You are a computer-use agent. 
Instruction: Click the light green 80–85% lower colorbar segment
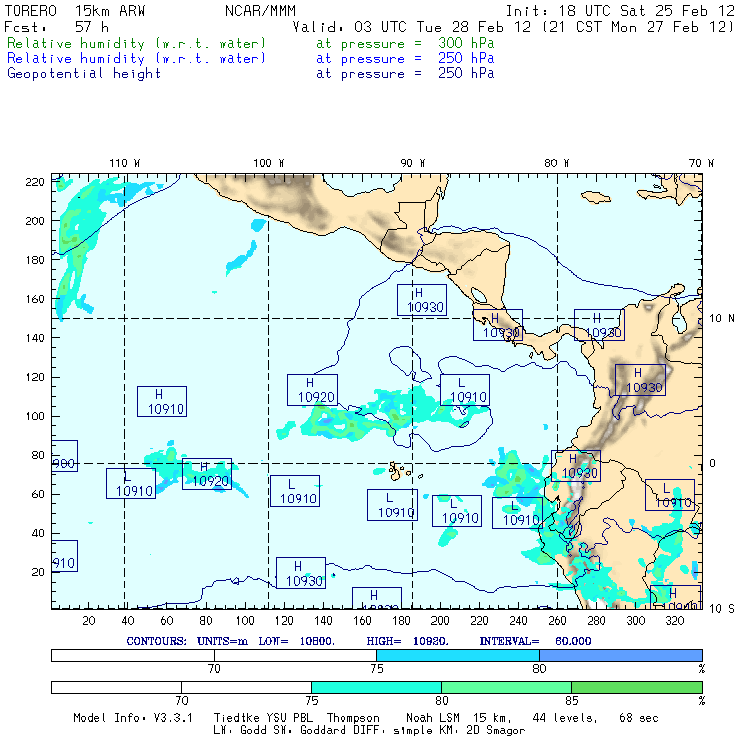point(506,687)
